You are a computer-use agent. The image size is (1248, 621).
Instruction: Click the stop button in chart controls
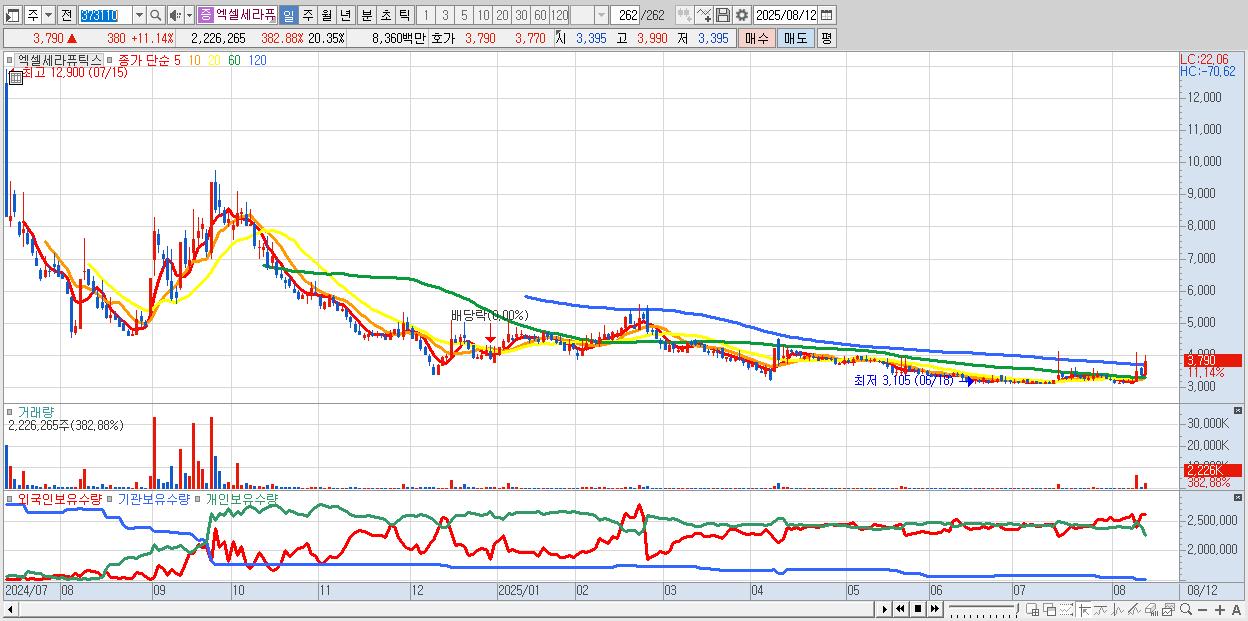[x=918, y=609]
